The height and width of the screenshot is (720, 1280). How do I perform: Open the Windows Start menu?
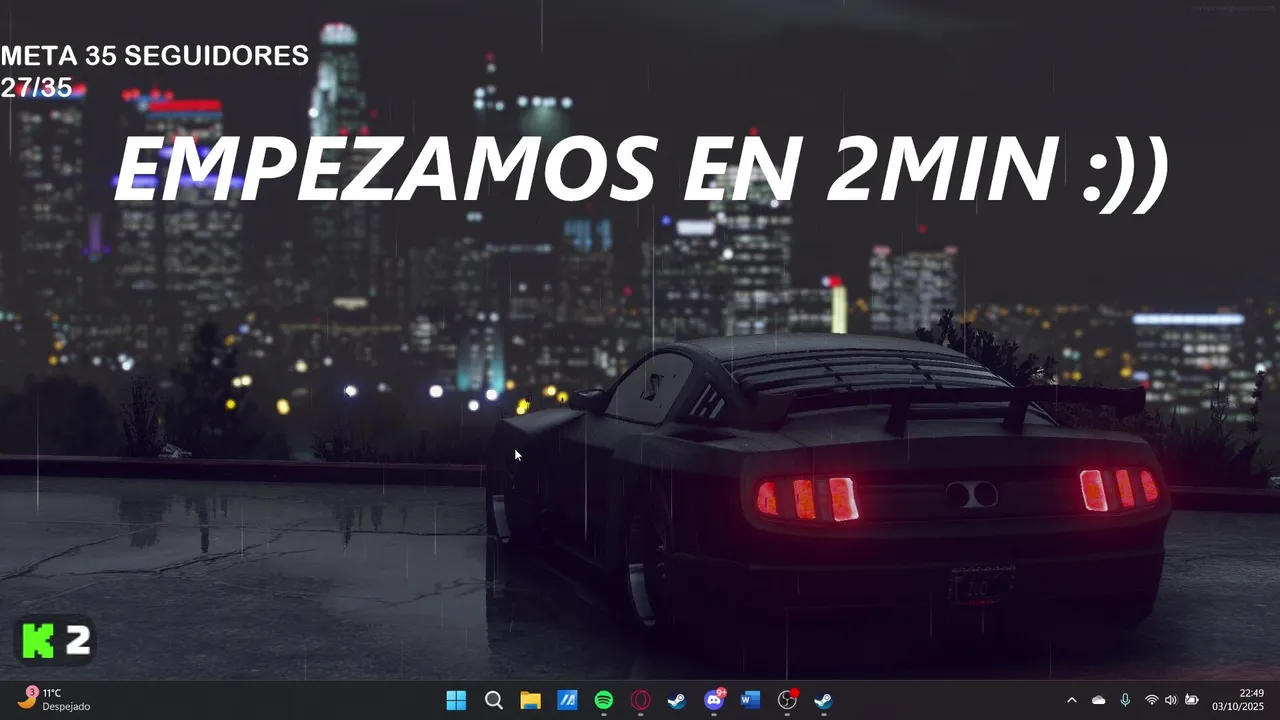click(x=456, y=700)
